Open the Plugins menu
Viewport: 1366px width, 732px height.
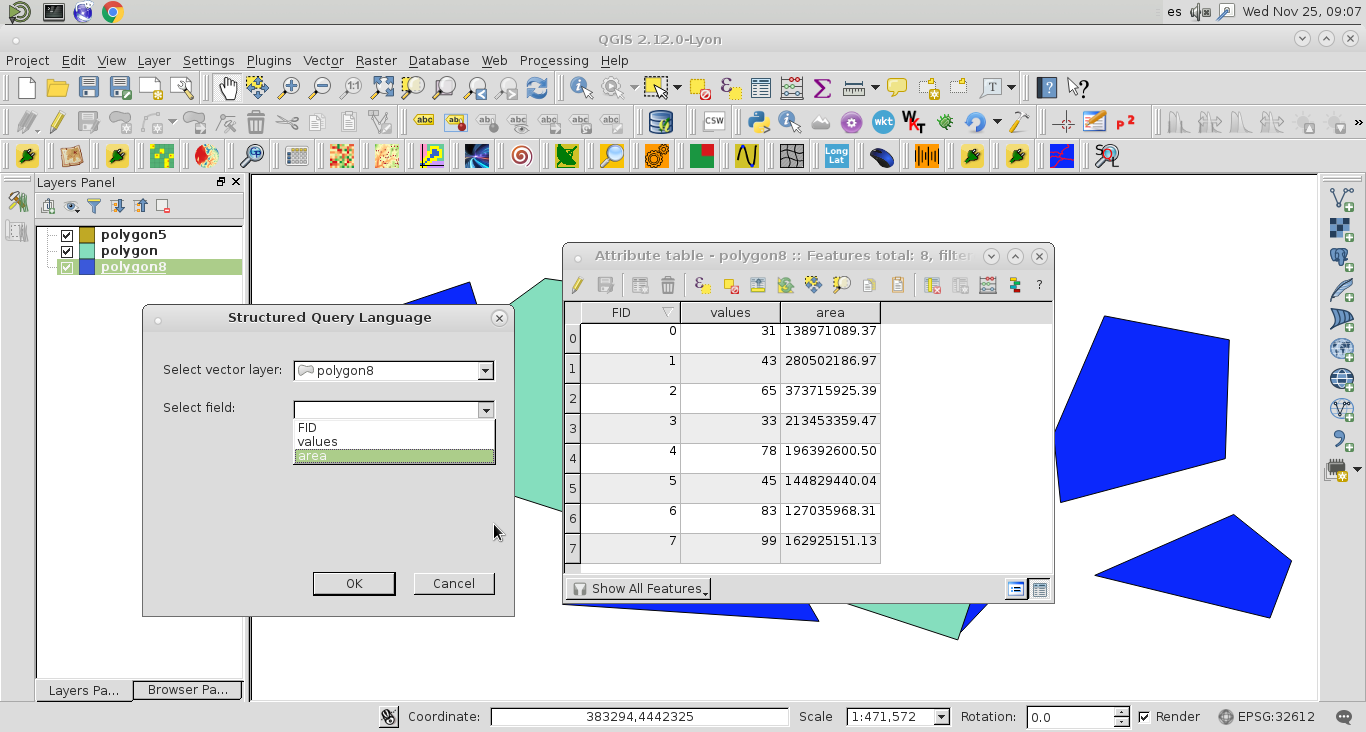(x=269, y=61)
